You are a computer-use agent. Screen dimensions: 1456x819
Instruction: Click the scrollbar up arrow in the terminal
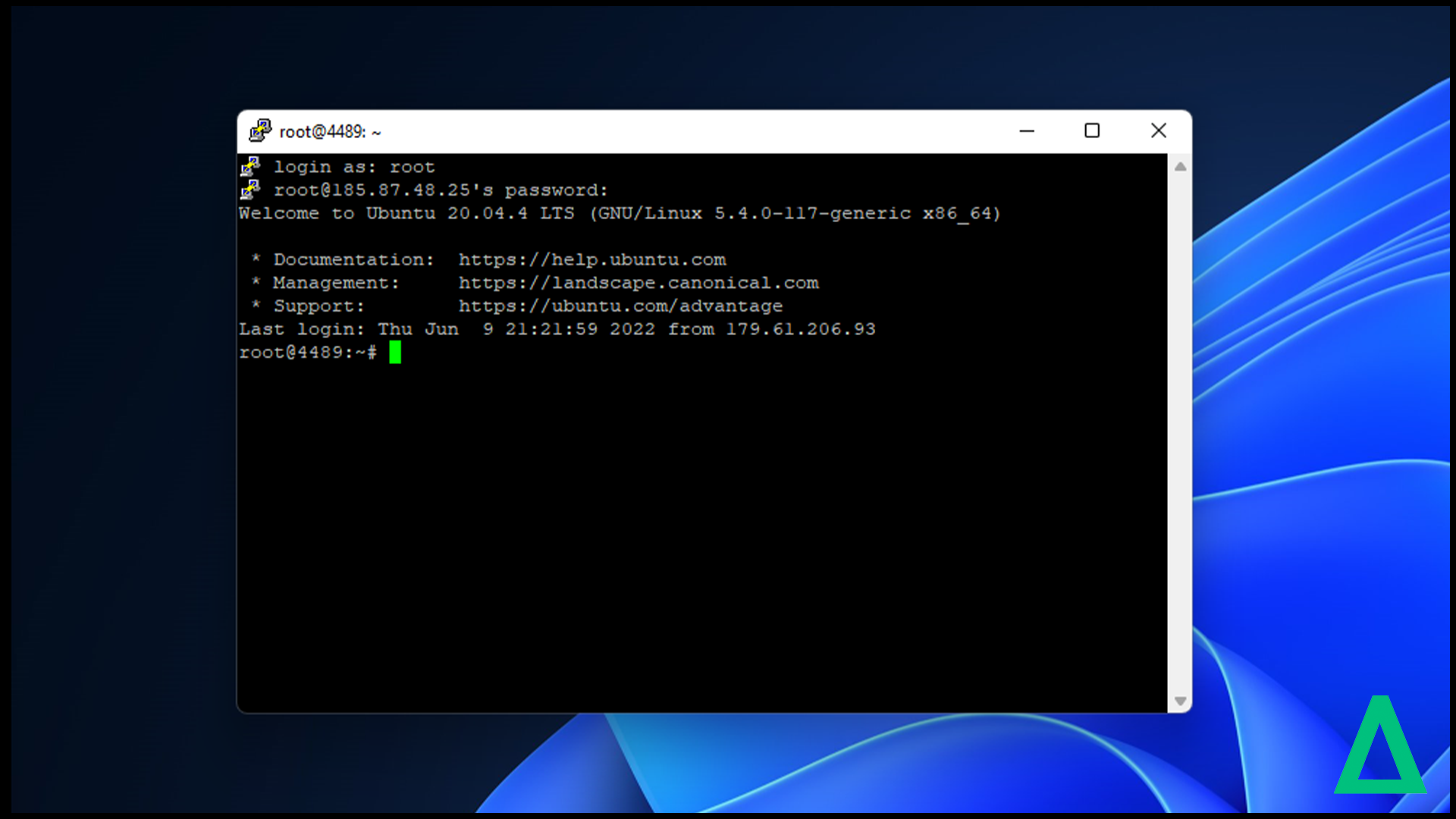[x=1180, y=167]
